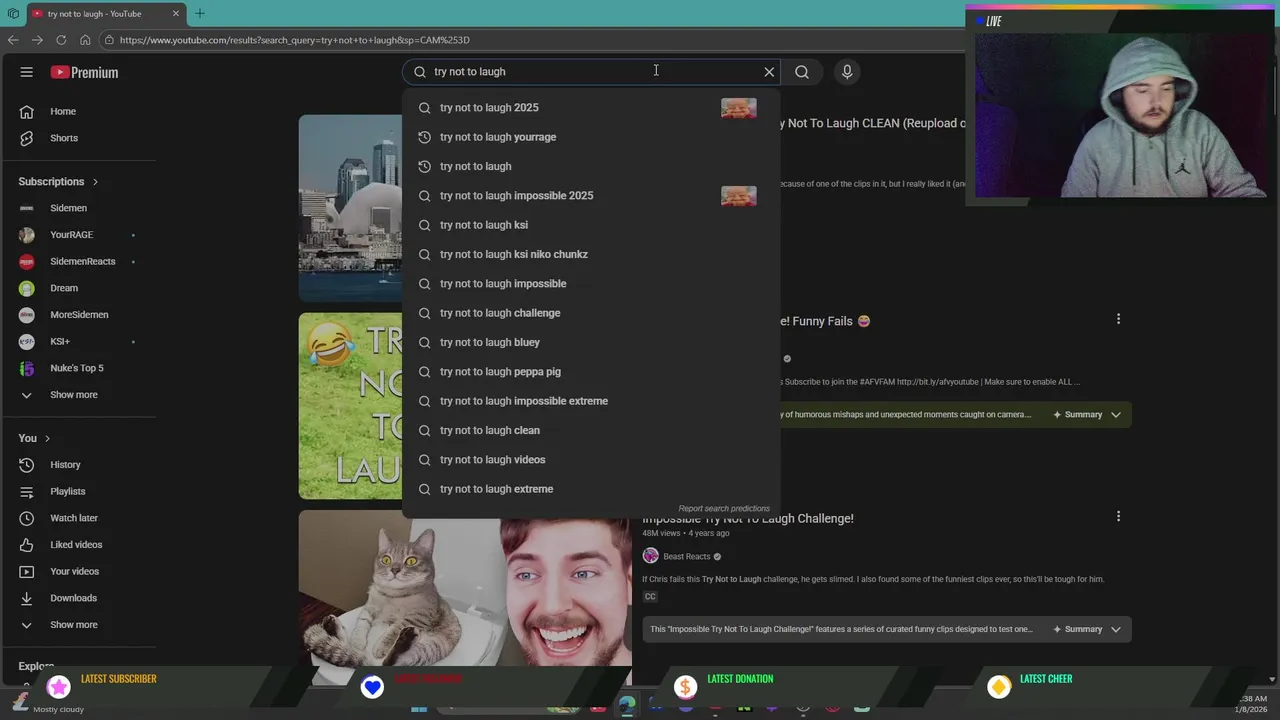Click the browser home icon
Screen dimensions: 1280x720
pyautogui.click(x=85, y=40)
